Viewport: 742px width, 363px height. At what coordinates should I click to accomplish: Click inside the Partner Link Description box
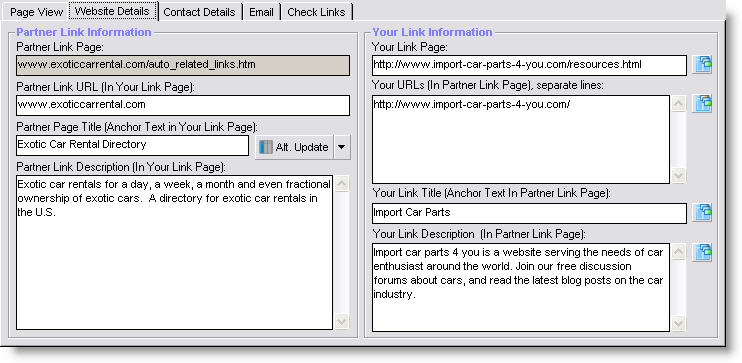(x=174, y=252)
